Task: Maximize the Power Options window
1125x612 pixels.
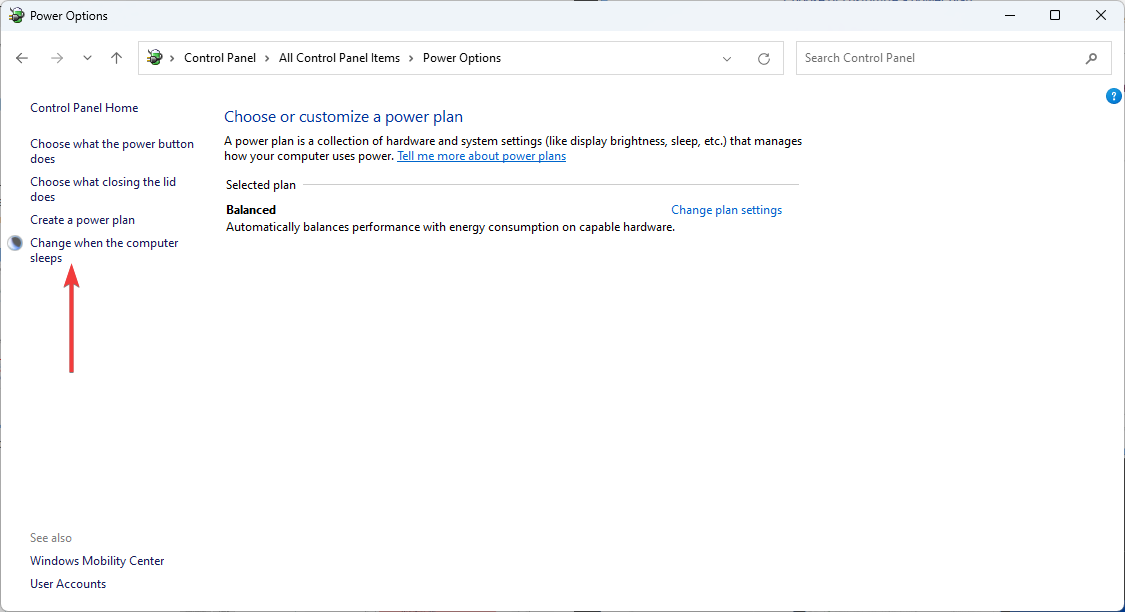Action: (x=1055, y=15)
